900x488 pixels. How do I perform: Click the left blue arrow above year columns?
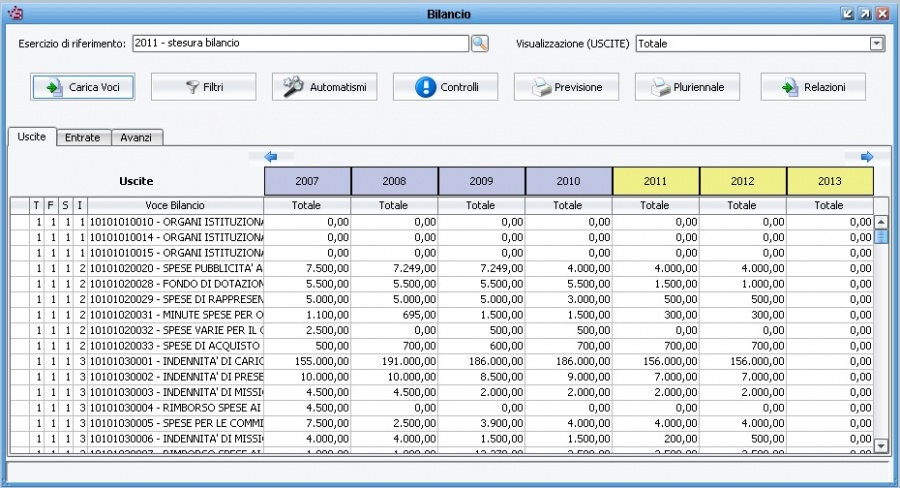(x=271, y=157)
